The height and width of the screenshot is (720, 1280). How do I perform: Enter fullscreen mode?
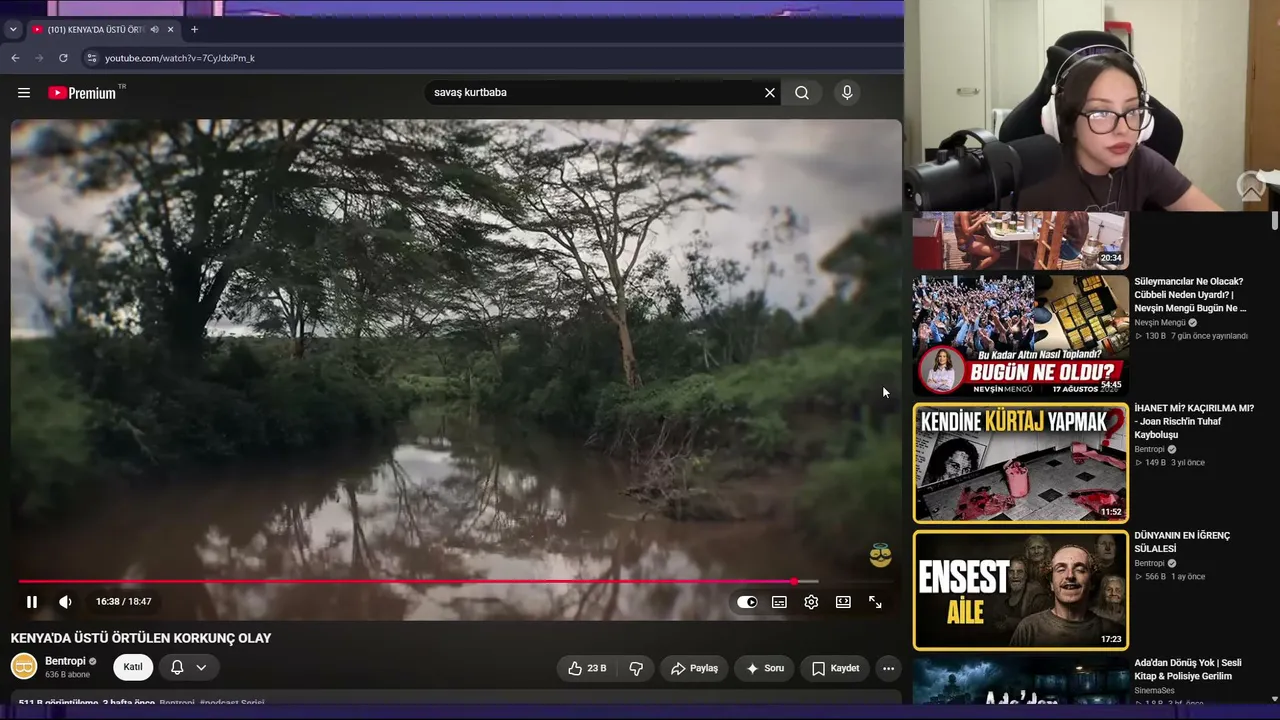(875, 602)
